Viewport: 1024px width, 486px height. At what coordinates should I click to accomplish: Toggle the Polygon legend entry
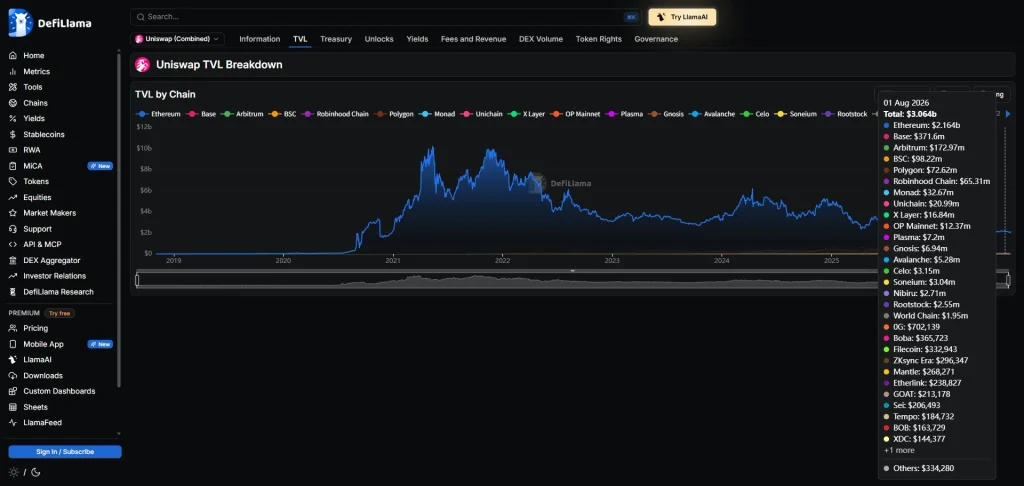394,114
